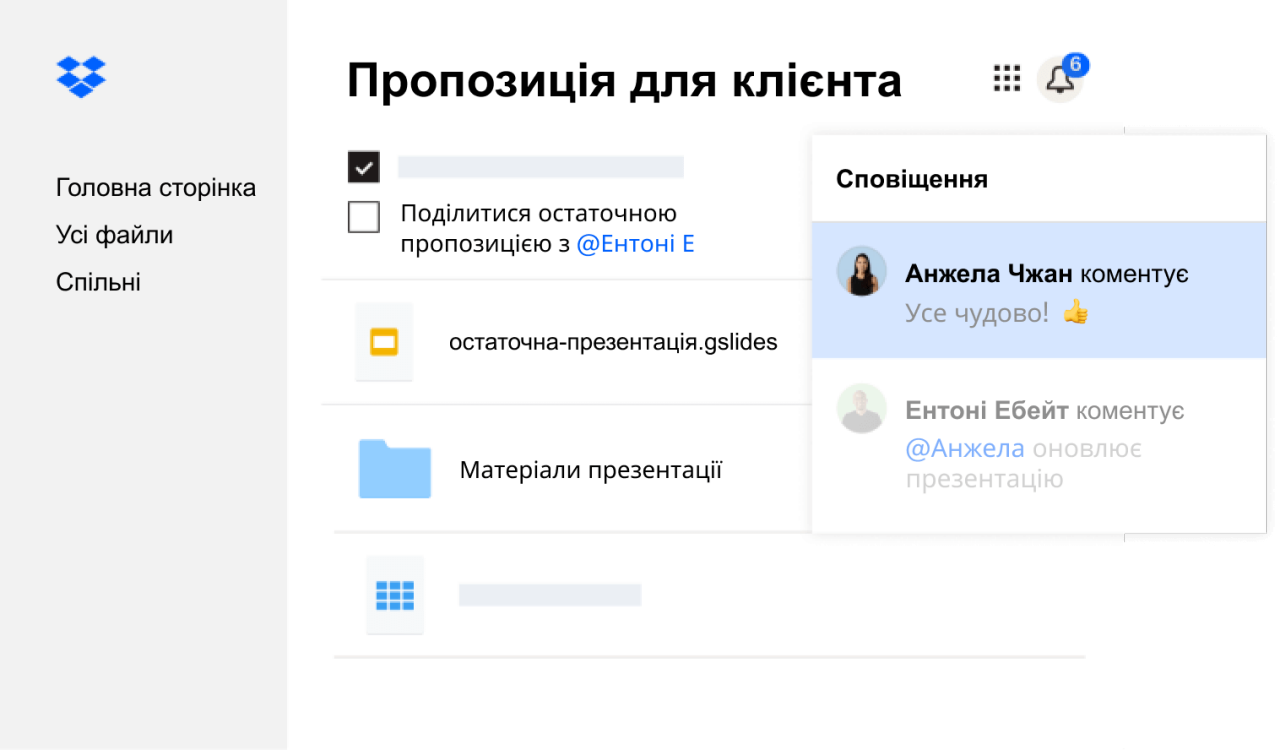Open the Спільні section
1280x750 pixels.
[x=98, y=281]
